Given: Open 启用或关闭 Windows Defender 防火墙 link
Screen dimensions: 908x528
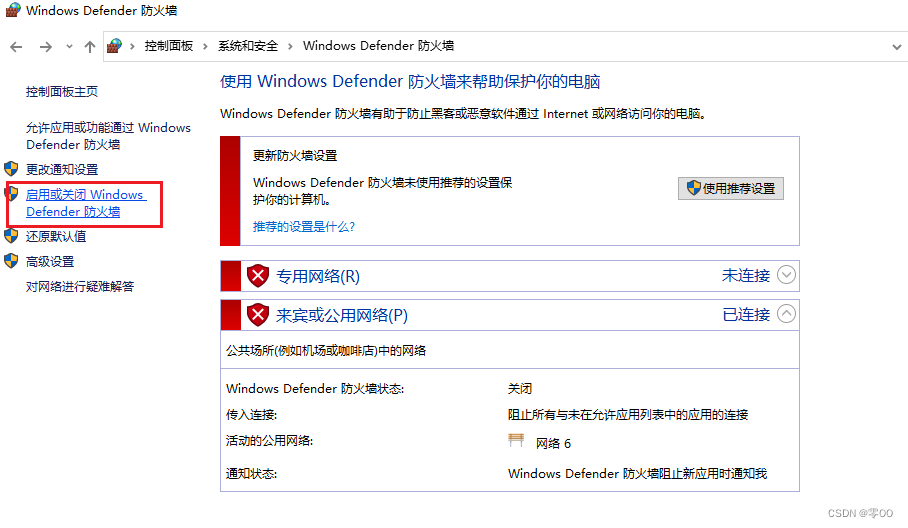Looking at the screenshot, I should [86, 203].
